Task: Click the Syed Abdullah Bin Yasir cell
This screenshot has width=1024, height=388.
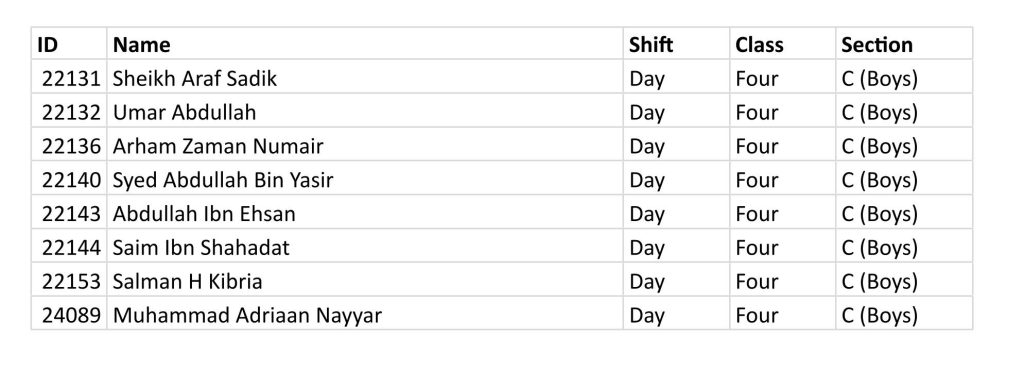Action: 364,180
